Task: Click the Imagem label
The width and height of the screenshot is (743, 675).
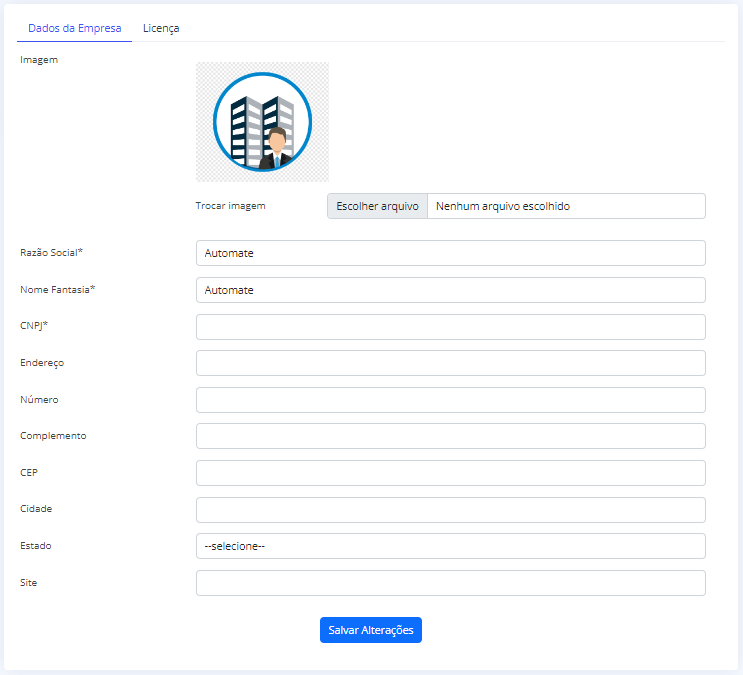Action: [x=39, y=60]
